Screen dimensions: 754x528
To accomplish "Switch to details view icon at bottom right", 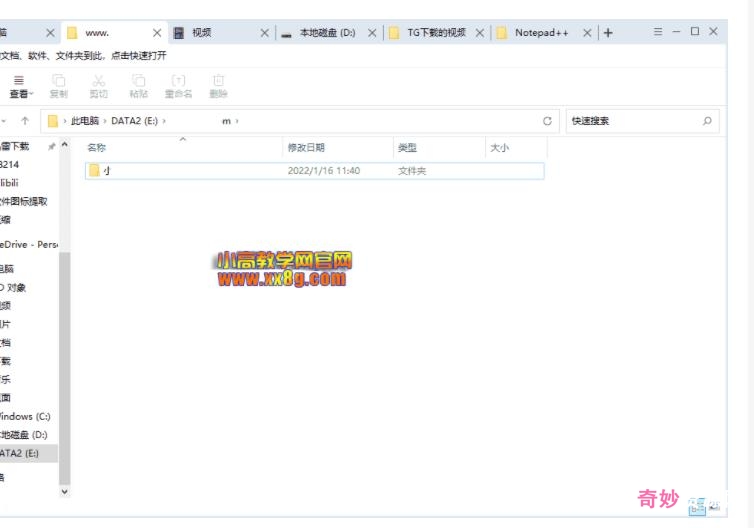I will click(696, 506).
